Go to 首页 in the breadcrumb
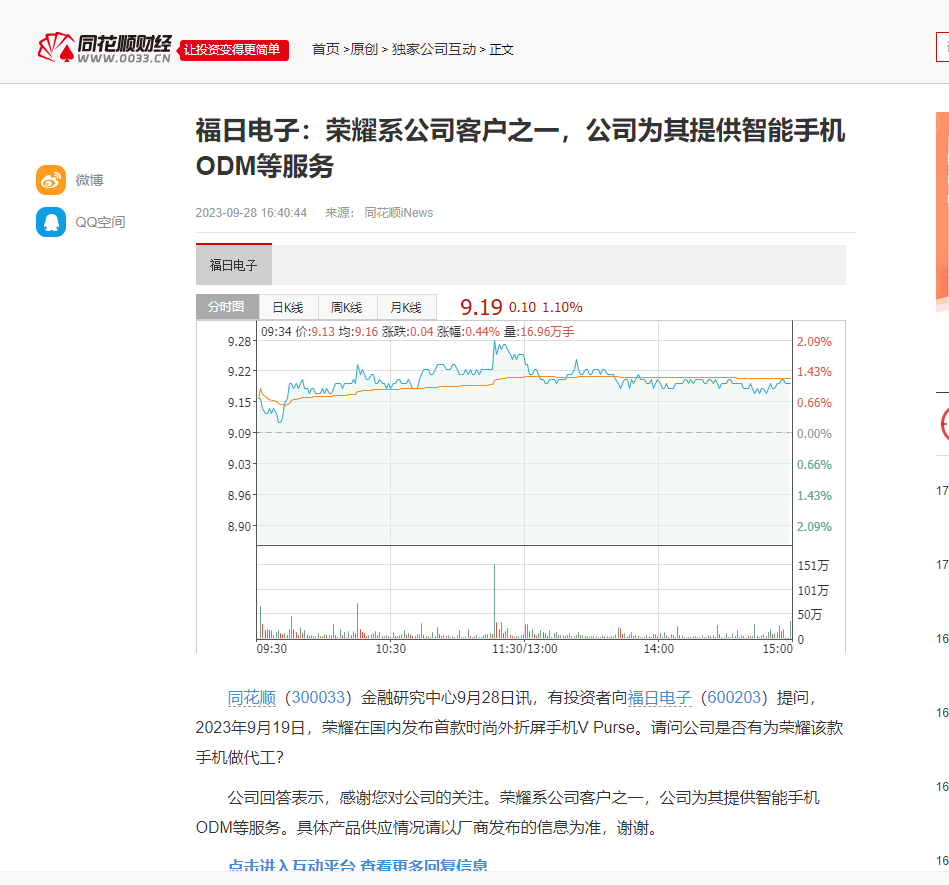 click(x=326, y=49)
